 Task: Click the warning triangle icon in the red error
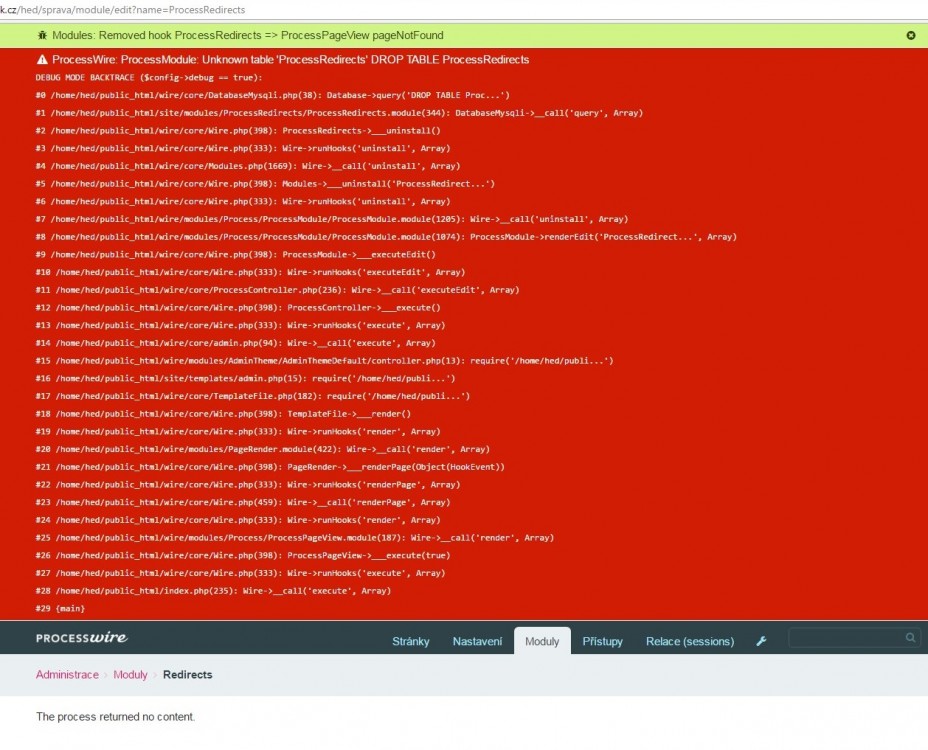point(42,60)
